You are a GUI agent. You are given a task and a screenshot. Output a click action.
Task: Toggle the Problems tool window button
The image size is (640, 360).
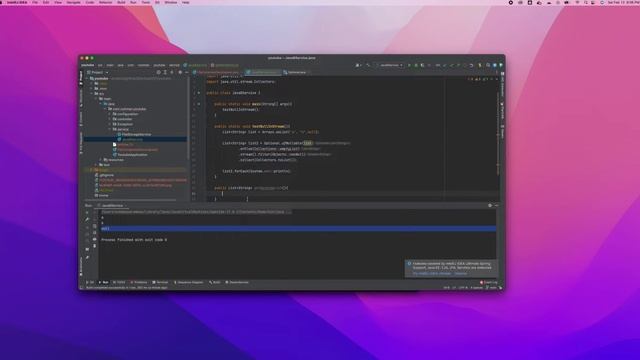[139, 282]
